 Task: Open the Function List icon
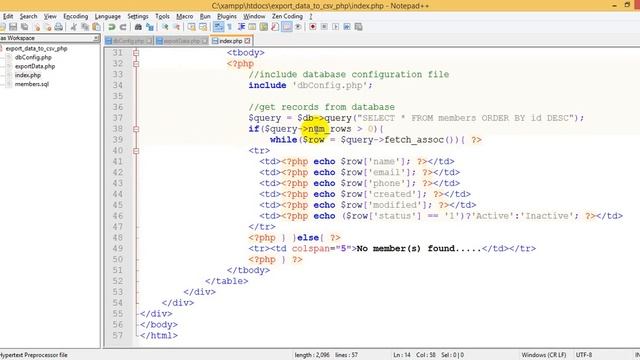pyautogui.click(x=275, y=27)
